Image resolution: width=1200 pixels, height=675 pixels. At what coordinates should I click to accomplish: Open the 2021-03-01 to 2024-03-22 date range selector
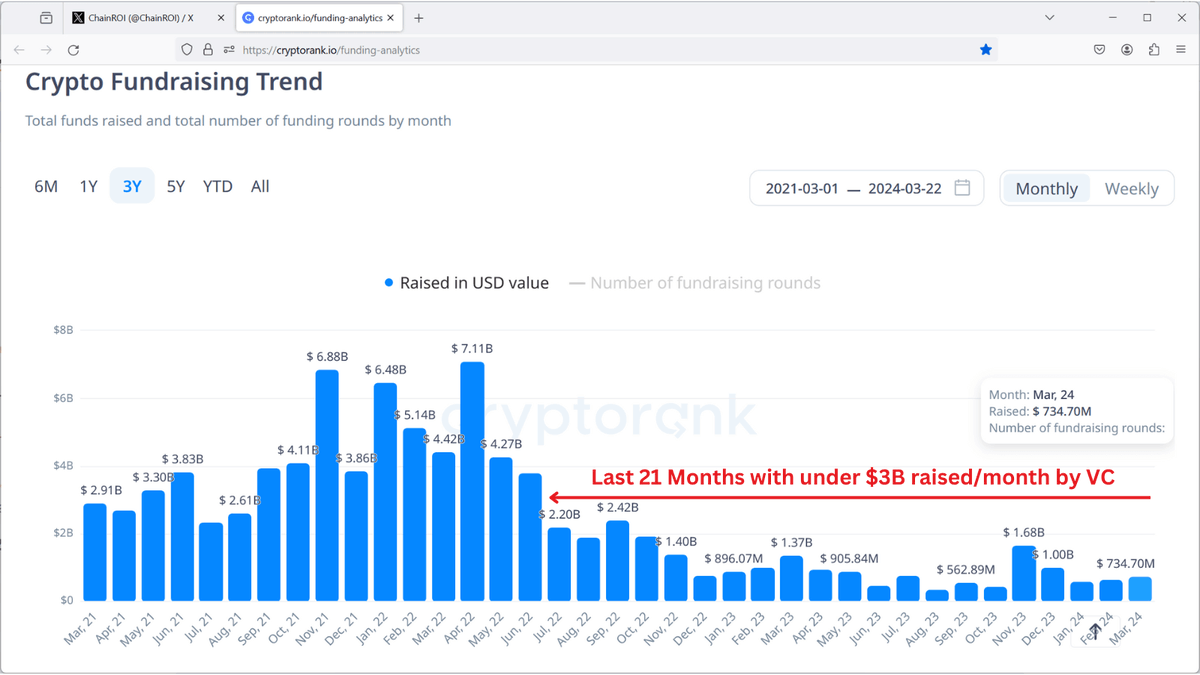[x=866, y=188]
